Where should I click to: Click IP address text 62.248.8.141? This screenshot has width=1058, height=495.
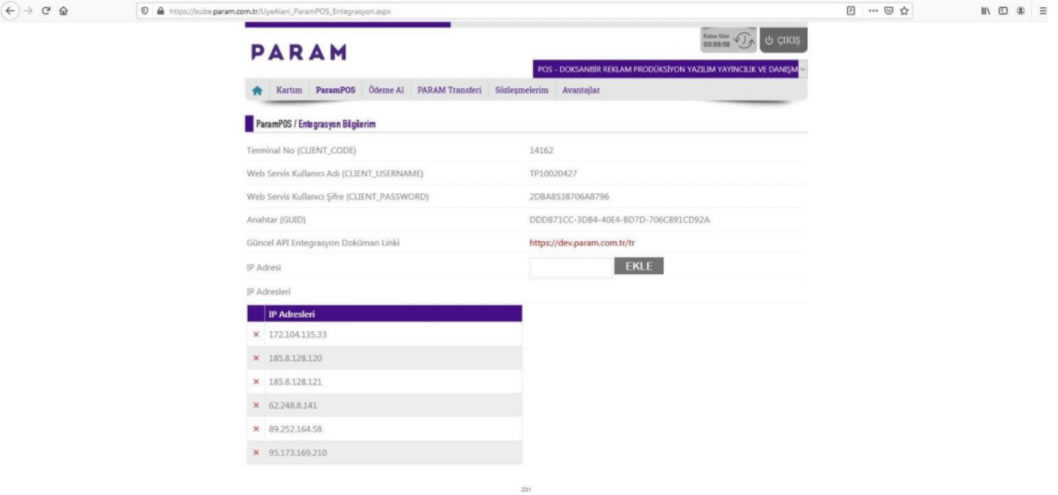(293, 405)
